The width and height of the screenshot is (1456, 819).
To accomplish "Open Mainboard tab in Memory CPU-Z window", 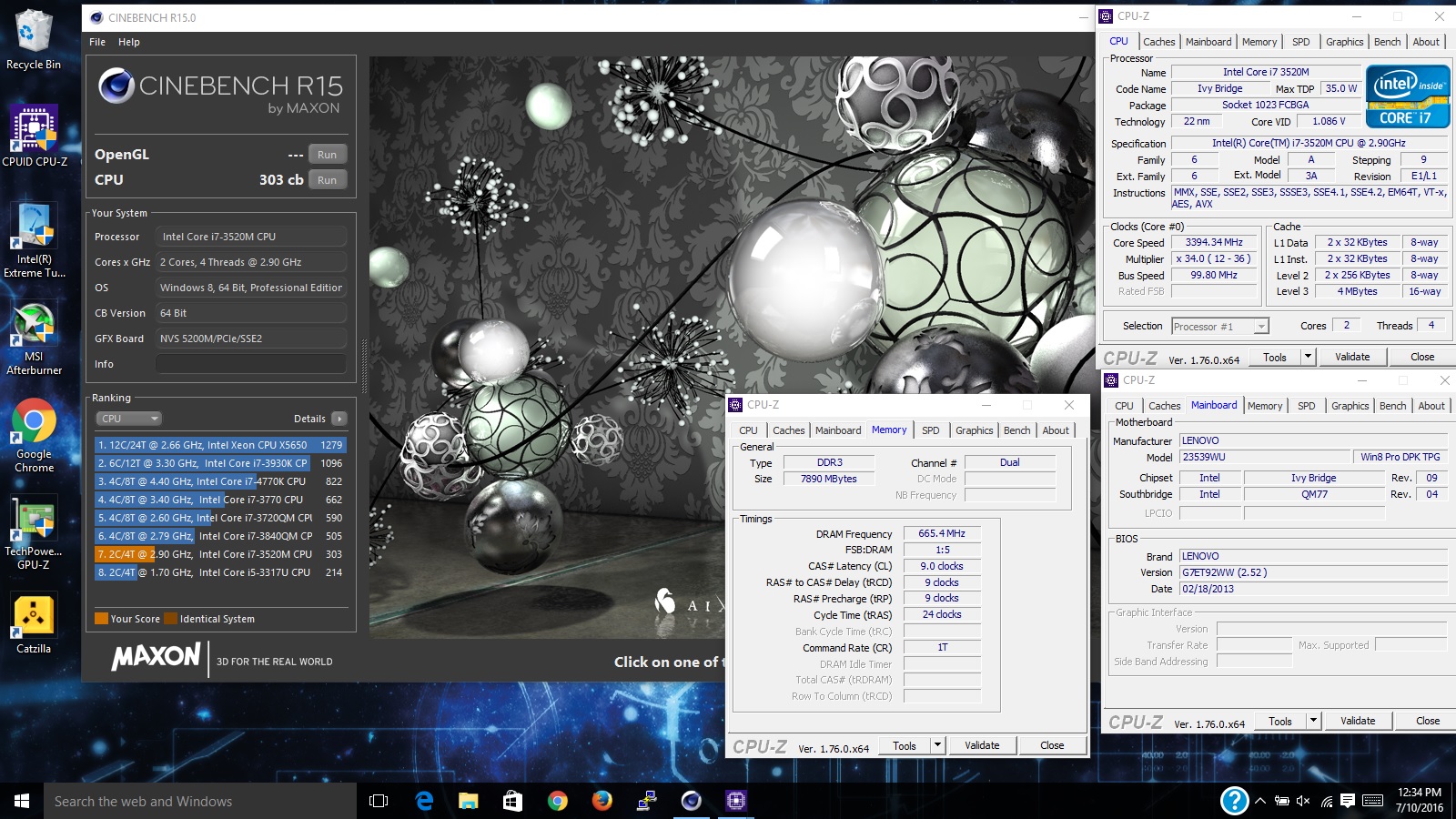I will point(837,430).
